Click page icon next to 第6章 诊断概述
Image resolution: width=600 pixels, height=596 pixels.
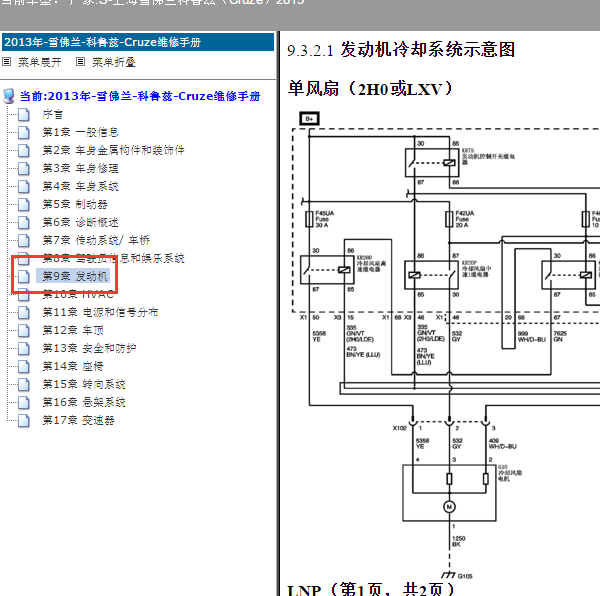[x=24, y=222]
